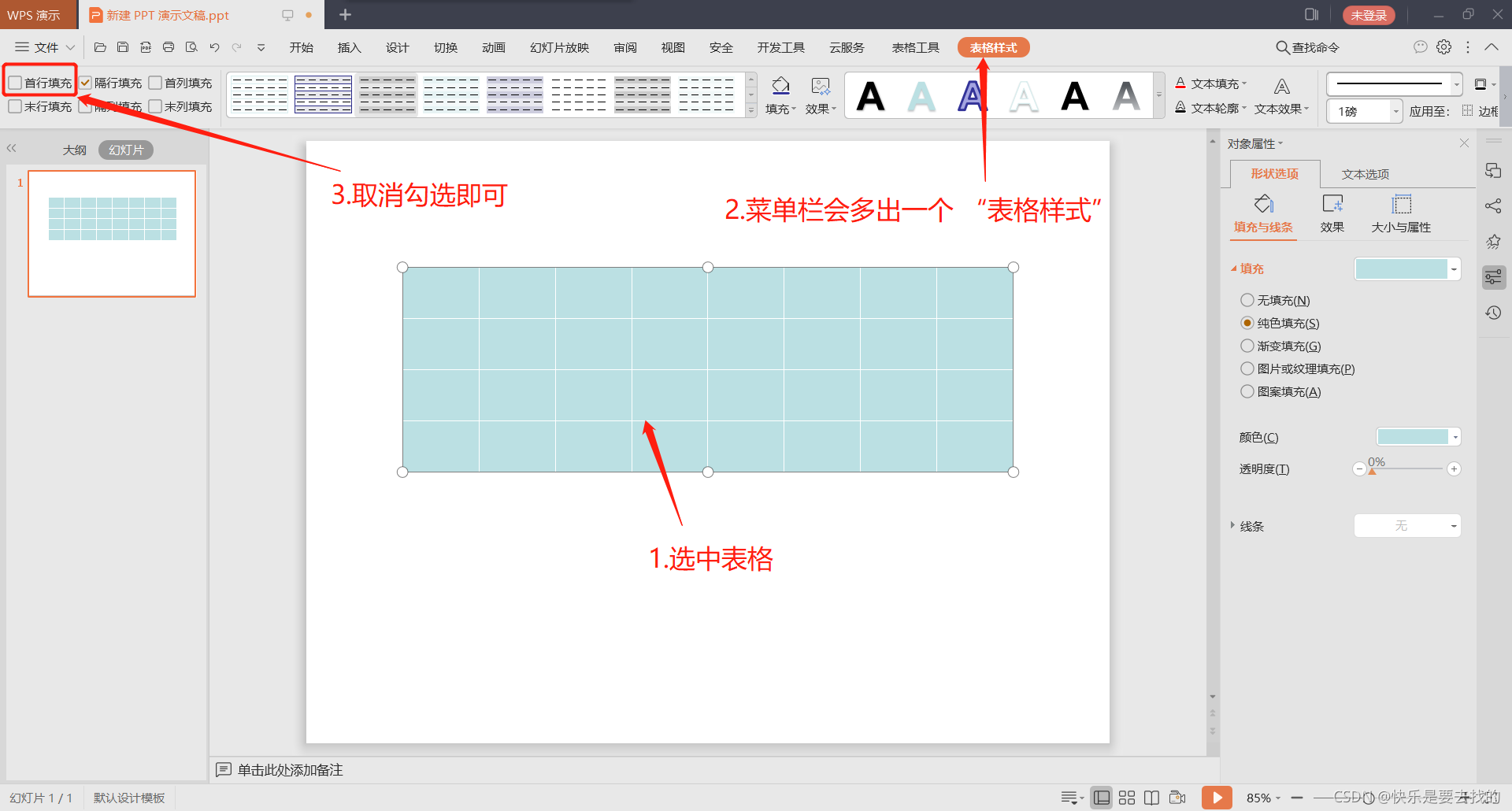Click the screen recording camera icon
This screenshot has width=1512, height=811.
1177,798
